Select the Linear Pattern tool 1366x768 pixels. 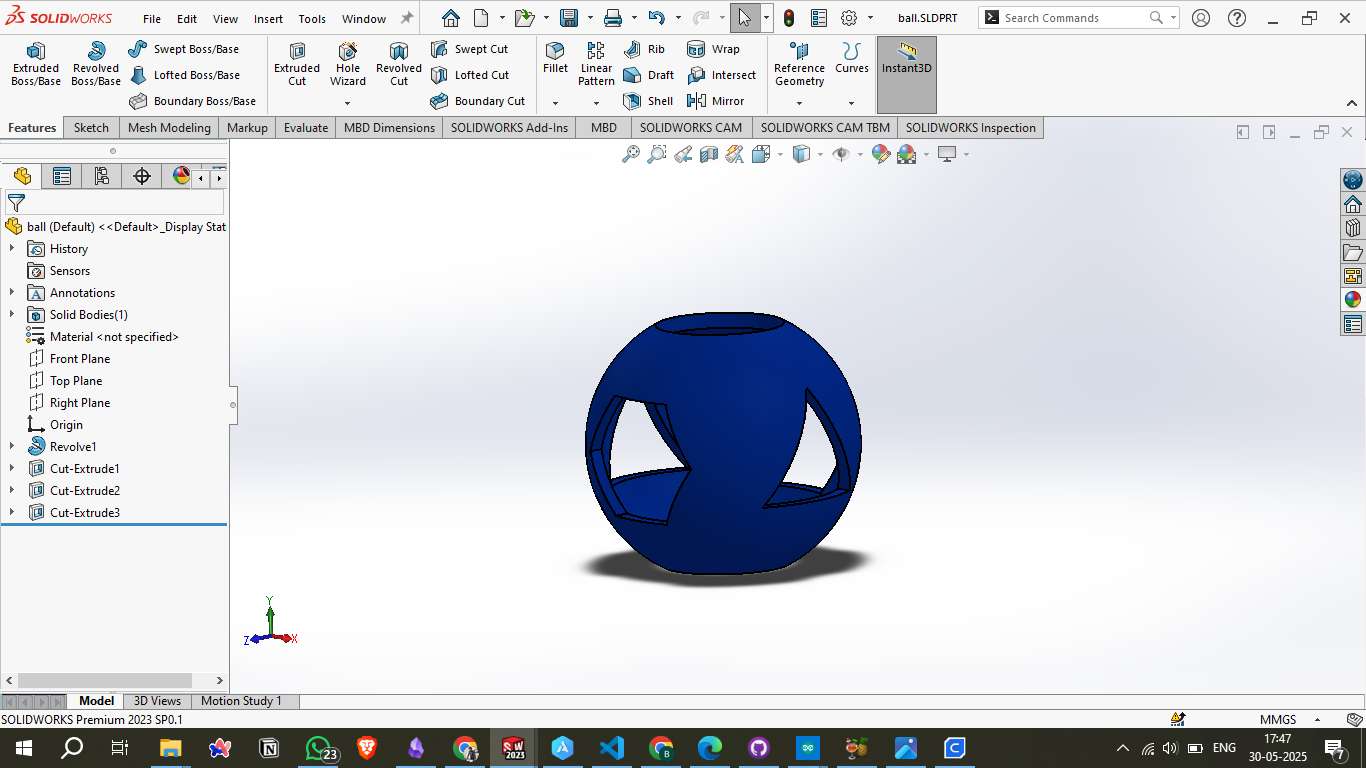pyautogui.click(x=596, y=65)
